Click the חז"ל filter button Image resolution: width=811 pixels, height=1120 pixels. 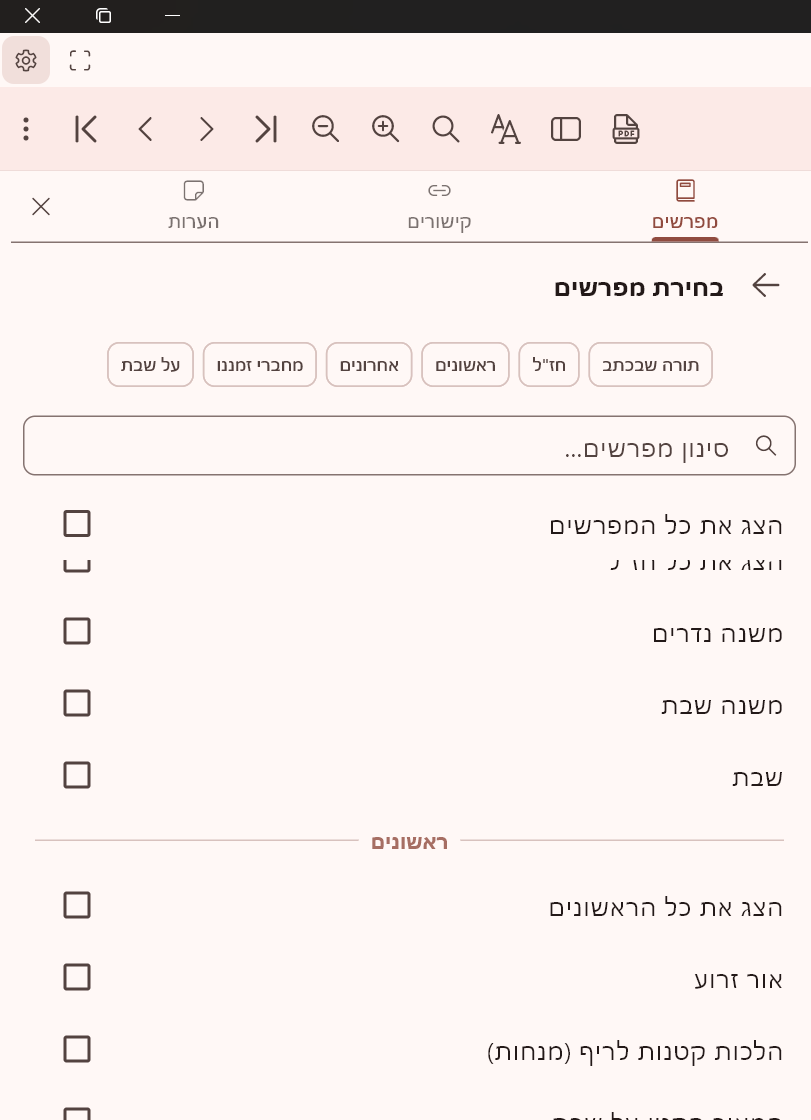548,364
